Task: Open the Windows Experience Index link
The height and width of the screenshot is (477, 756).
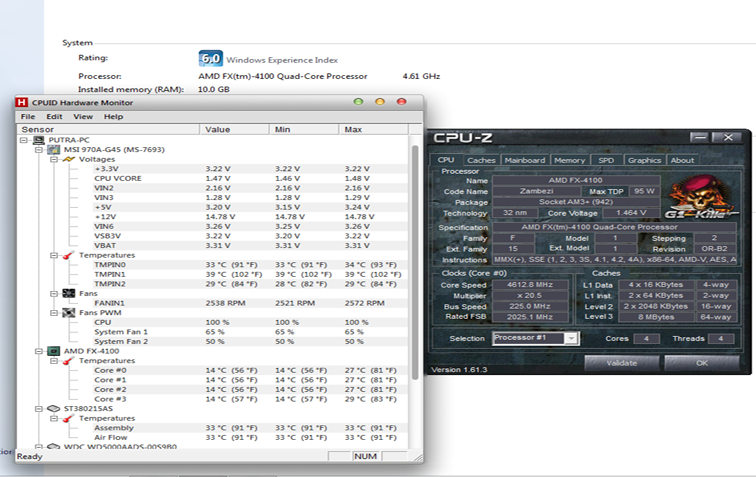Action: click(282, 60)
